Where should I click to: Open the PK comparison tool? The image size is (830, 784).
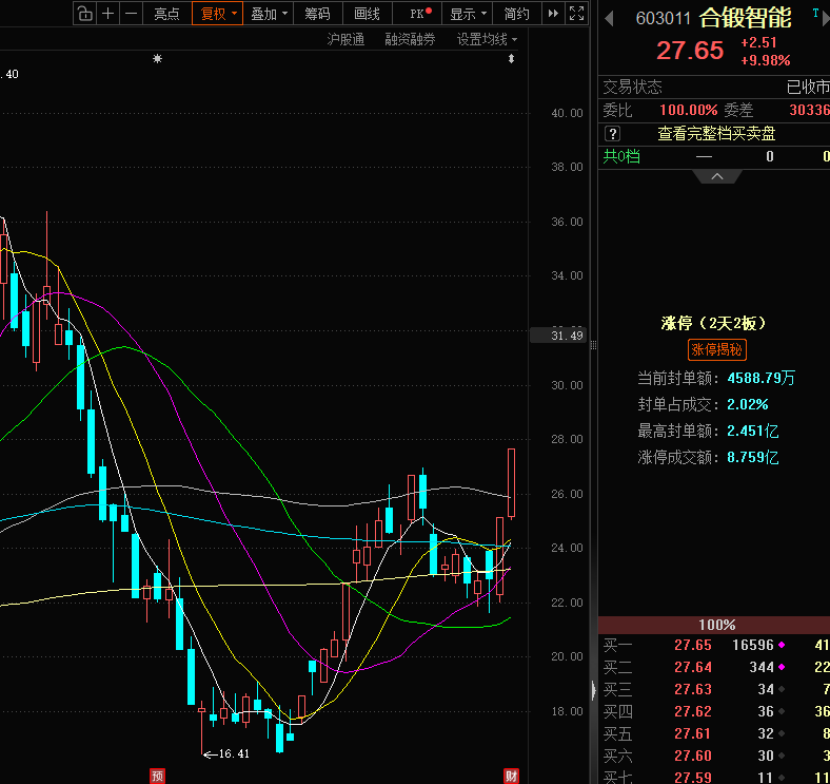pos(418,13)
